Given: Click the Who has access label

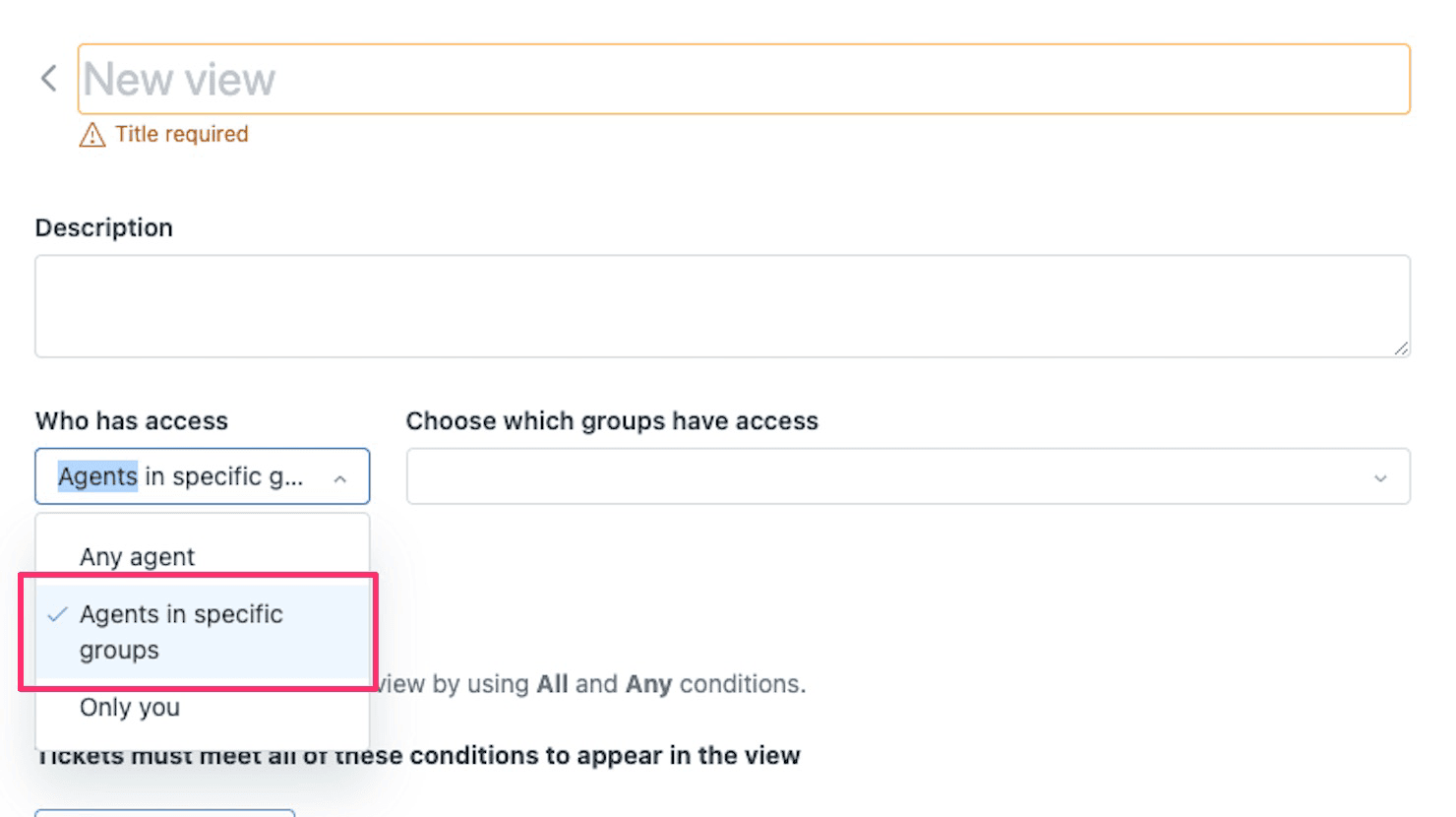Looking at the screenshot, I should 131,421.
